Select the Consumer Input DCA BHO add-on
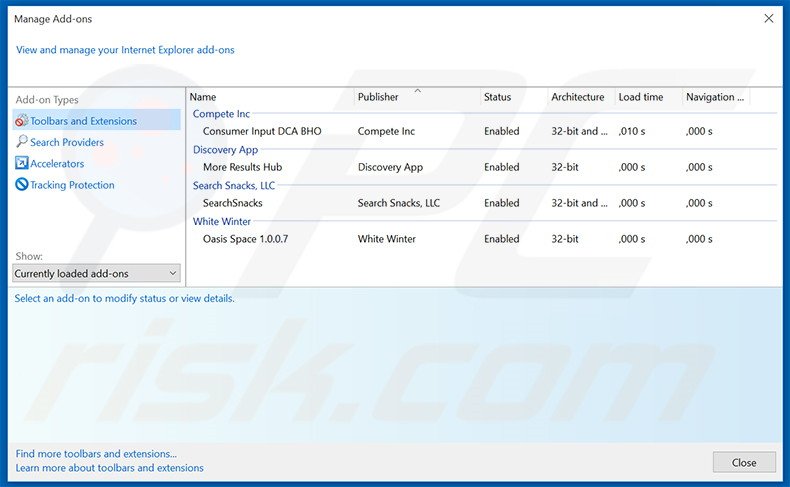The height and width of the screenshot is (487, 790). (x=262, y=131)
